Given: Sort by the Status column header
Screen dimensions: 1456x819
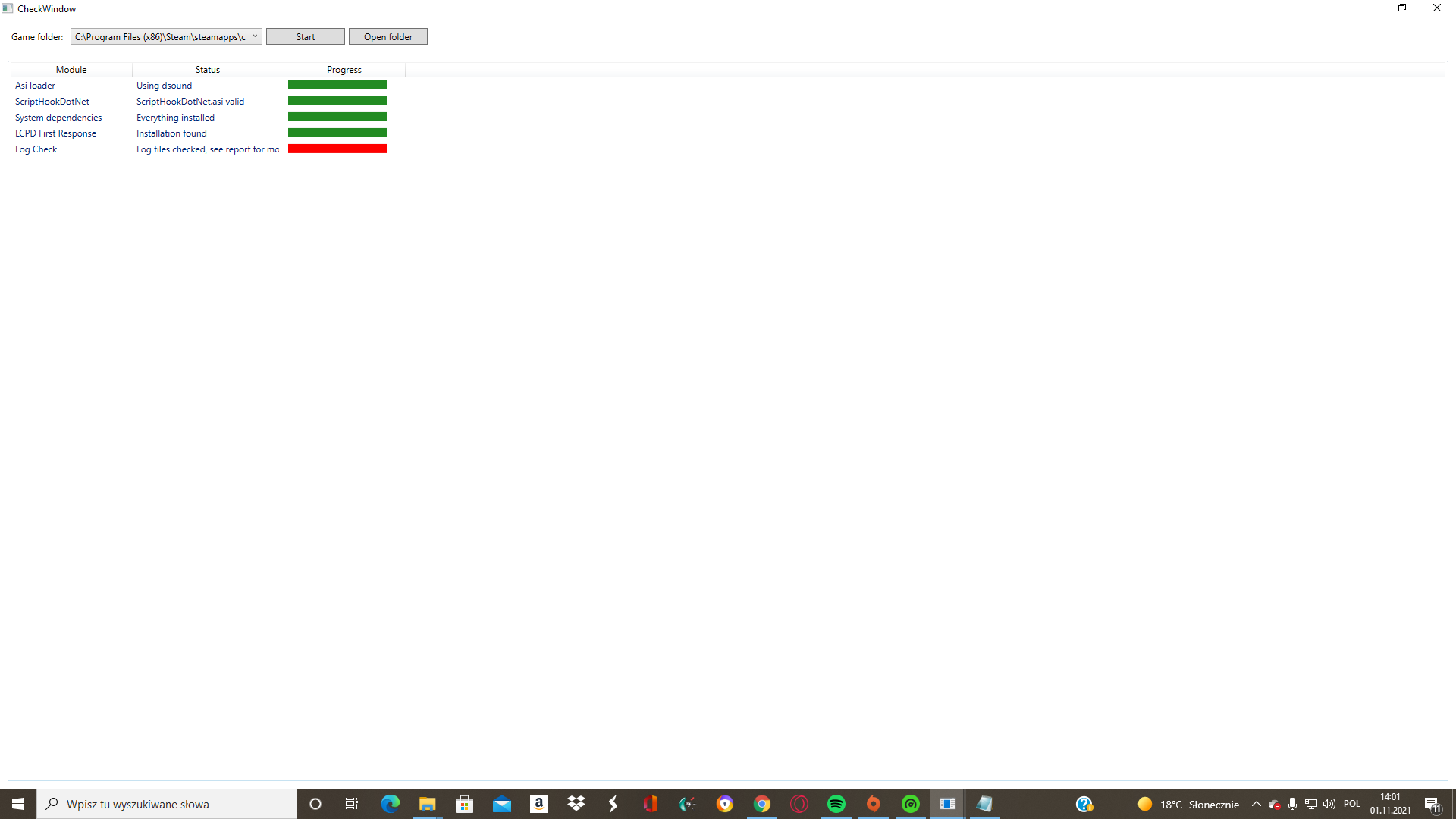Looking at the screenshot, I should point(207,69).
